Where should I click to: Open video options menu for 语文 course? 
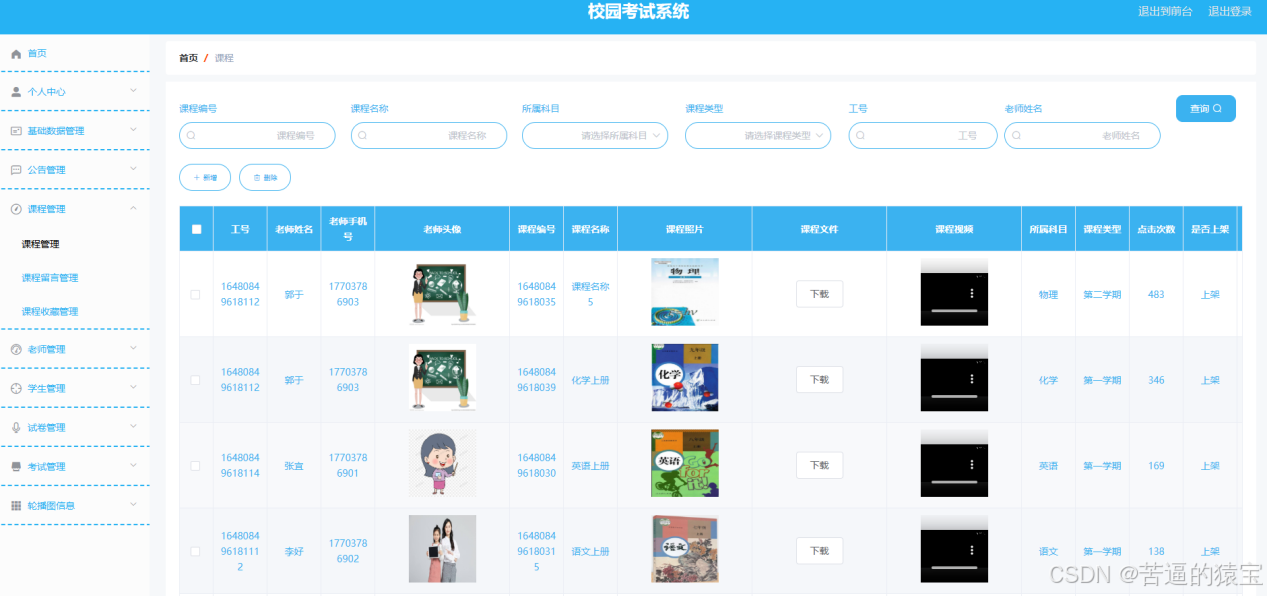point(971,551)
